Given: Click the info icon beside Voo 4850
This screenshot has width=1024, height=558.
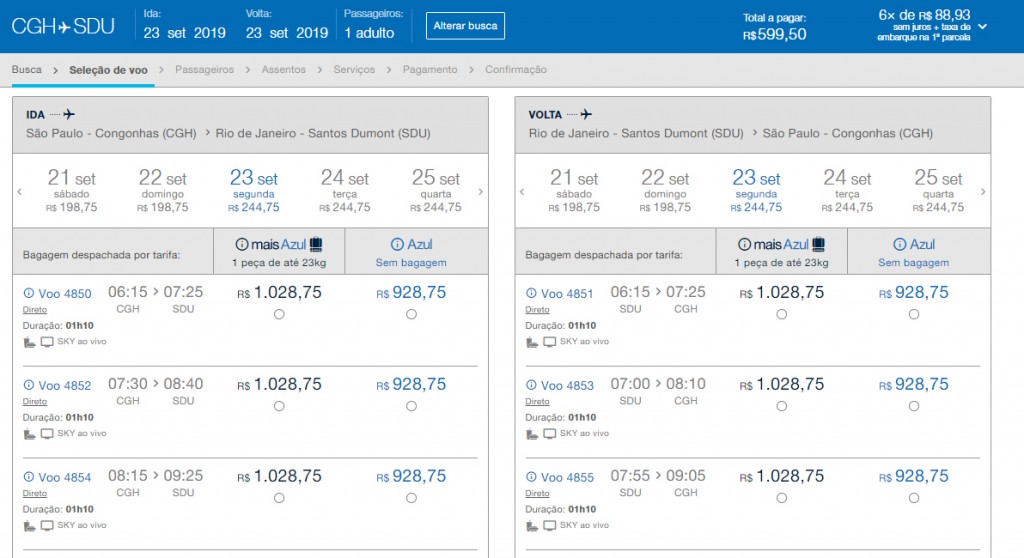Looking at the screenshot, I should 29,293.
